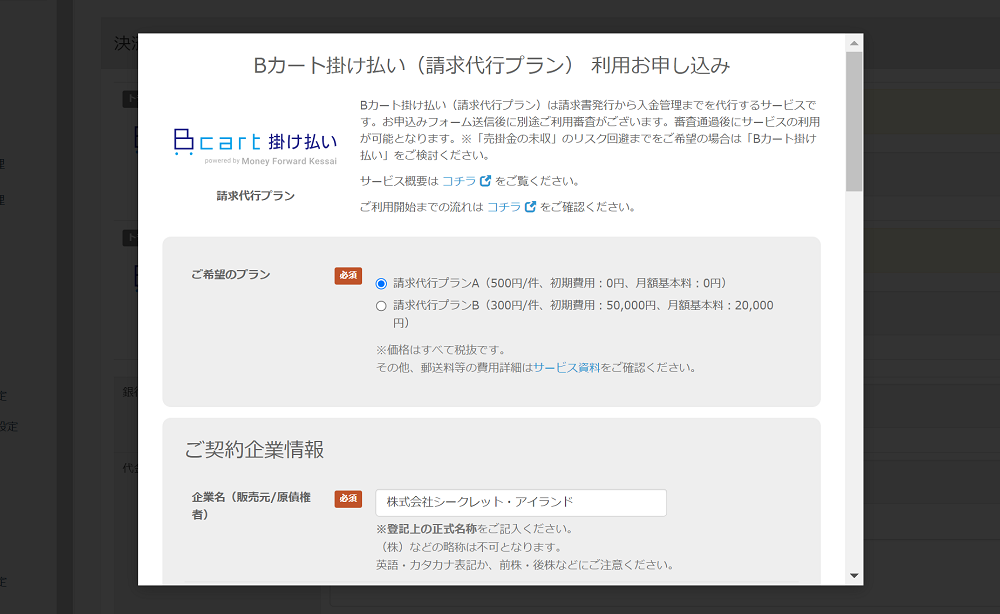
Task: Click the scrollbar up arrow in the dialog
Action: click(854, 43)
